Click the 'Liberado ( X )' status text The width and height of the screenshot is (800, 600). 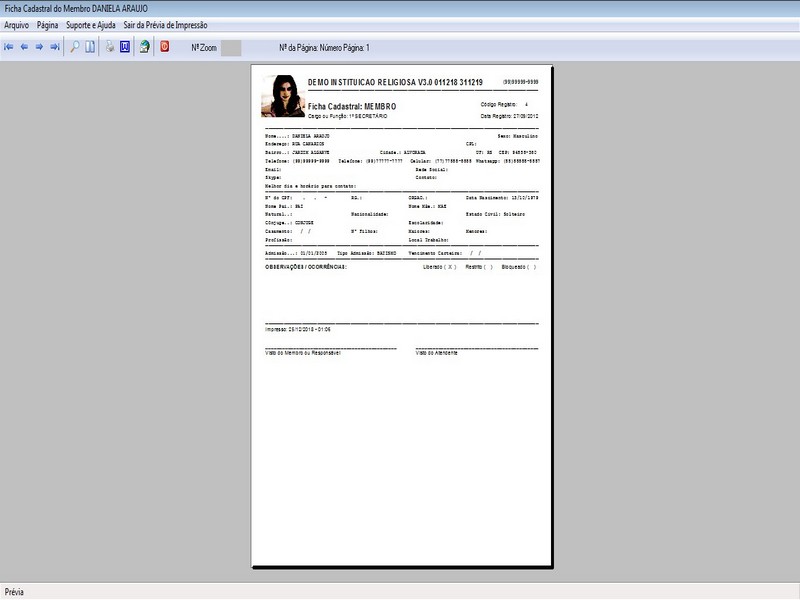coord(439,267)
